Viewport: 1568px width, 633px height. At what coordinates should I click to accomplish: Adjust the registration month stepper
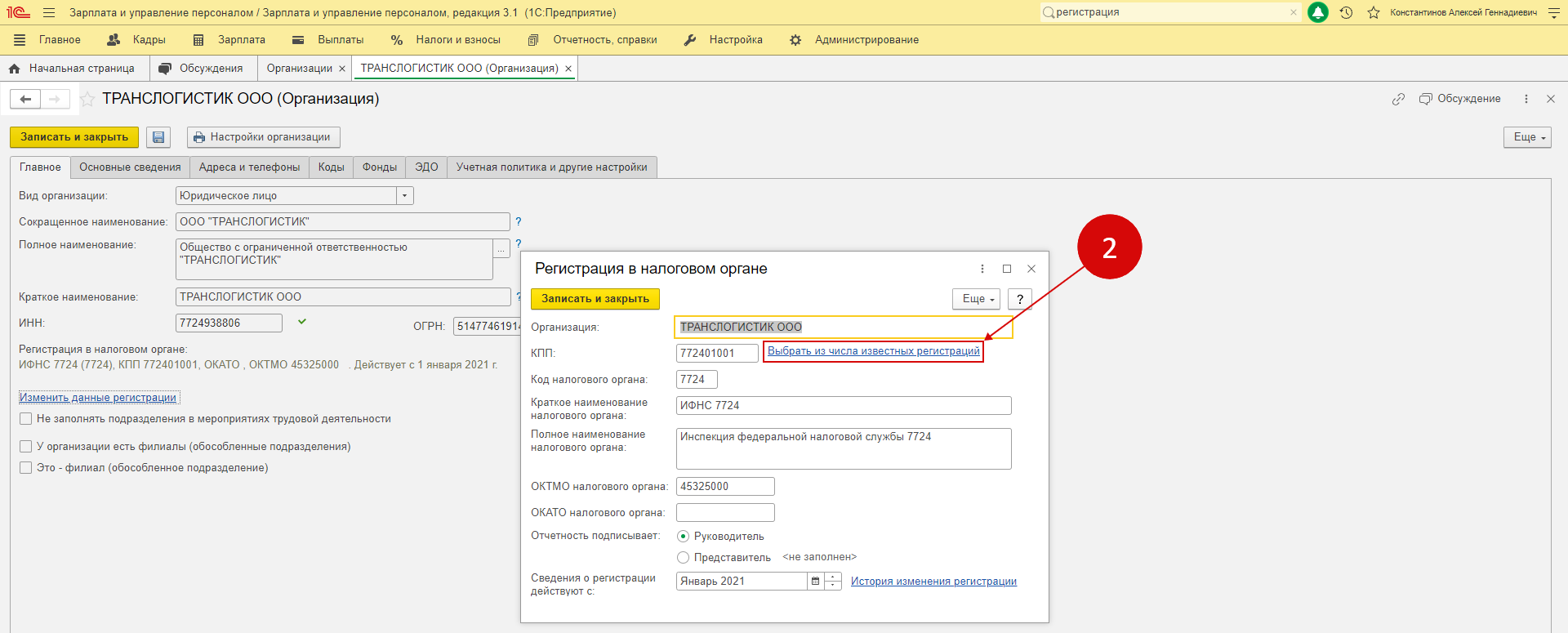coord(833,581)
